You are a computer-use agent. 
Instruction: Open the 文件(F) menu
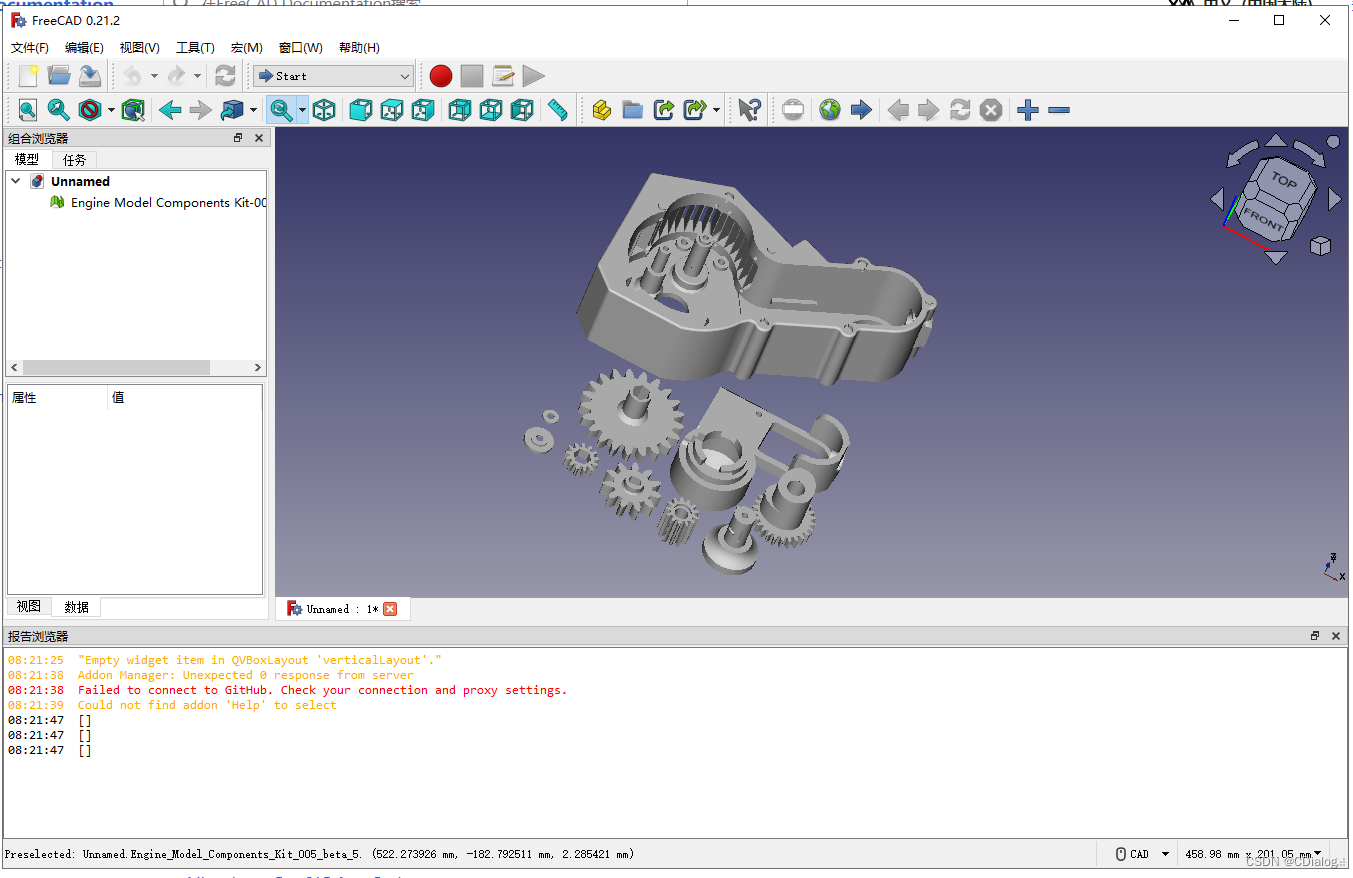tap(30, 48)
